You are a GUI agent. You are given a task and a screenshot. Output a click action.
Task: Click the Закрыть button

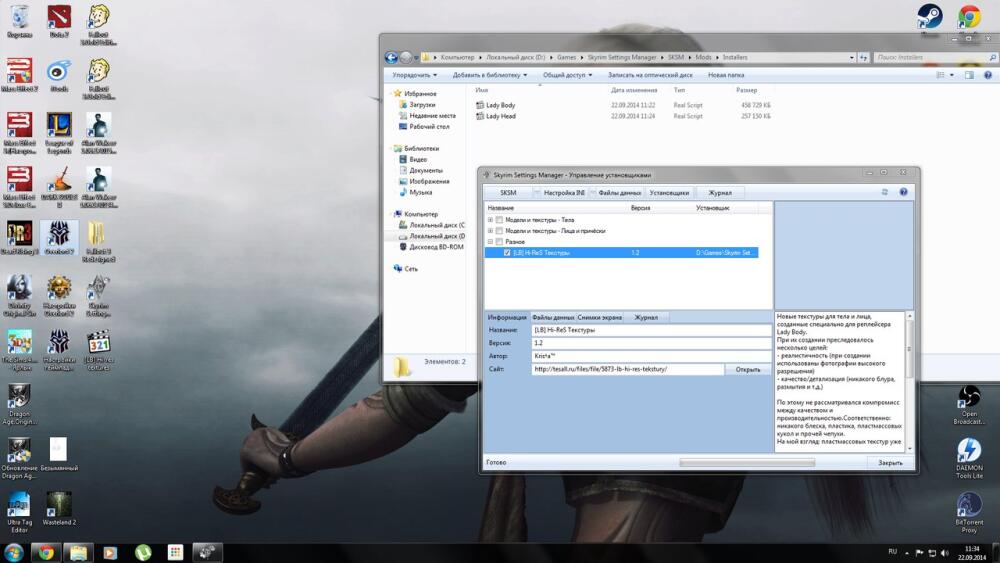(890, 463)
